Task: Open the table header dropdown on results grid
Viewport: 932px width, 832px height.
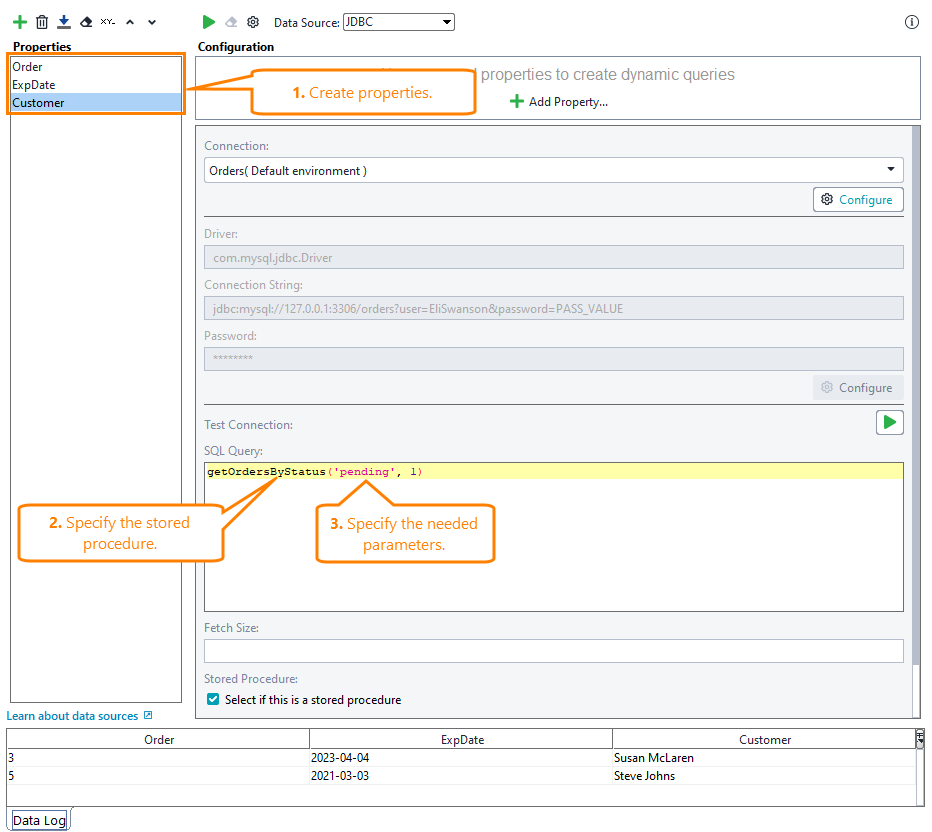Action: point(920,739)
